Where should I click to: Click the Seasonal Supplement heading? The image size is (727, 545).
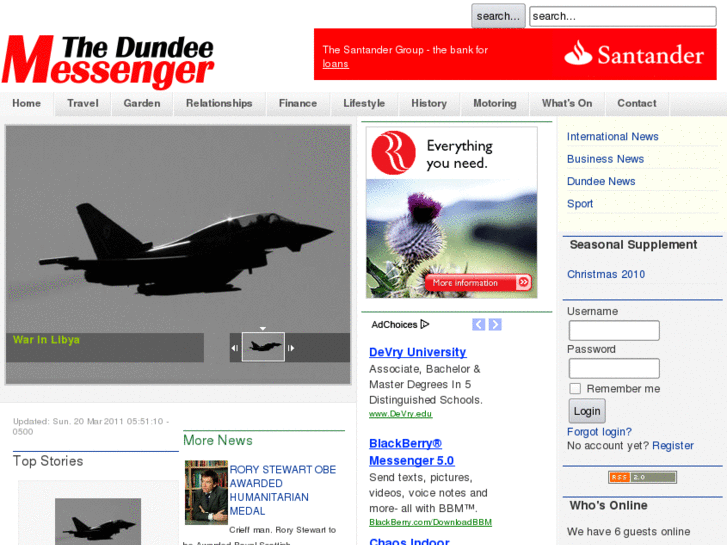[x=633, y=244]
